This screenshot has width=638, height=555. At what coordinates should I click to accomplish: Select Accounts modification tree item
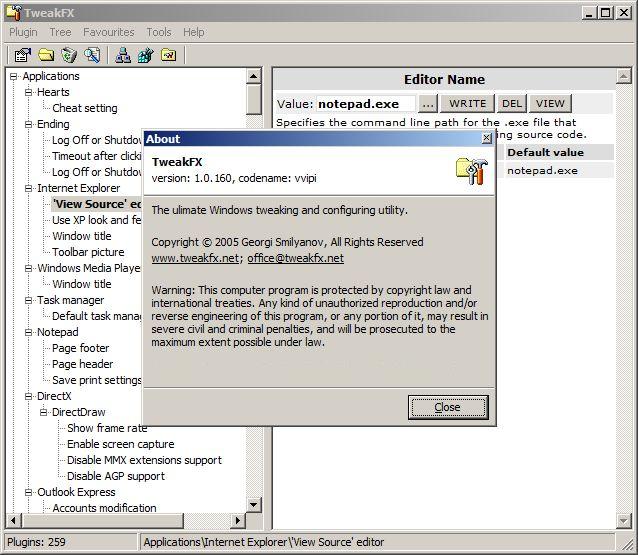tap(104, 508)
